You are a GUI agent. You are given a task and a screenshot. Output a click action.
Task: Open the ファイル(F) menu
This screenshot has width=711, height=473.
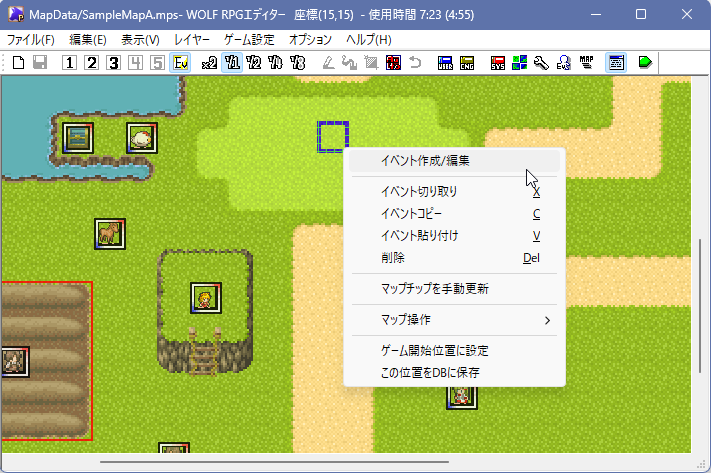point(31,40)
